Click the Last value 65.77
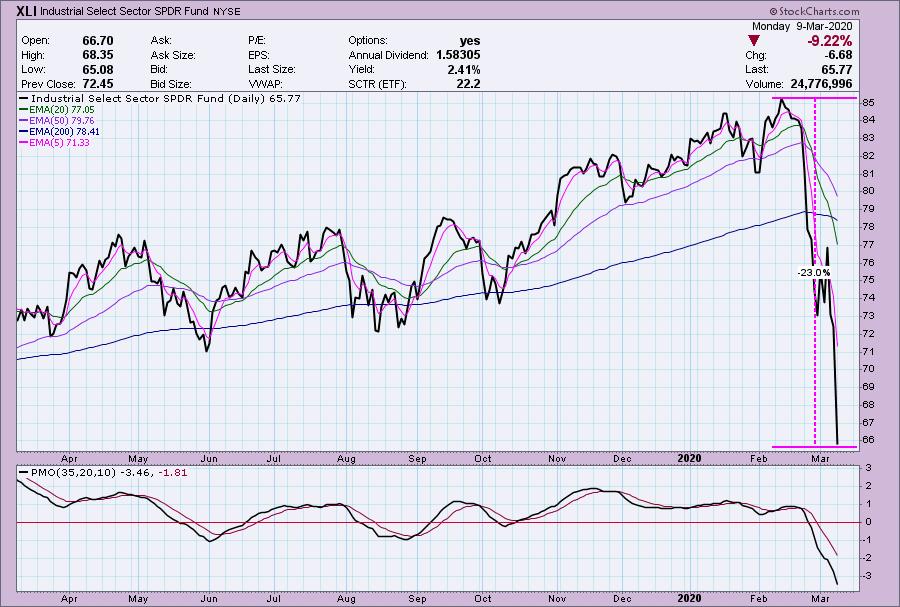Viewport: 900px width, 607px height. [837, 69]
